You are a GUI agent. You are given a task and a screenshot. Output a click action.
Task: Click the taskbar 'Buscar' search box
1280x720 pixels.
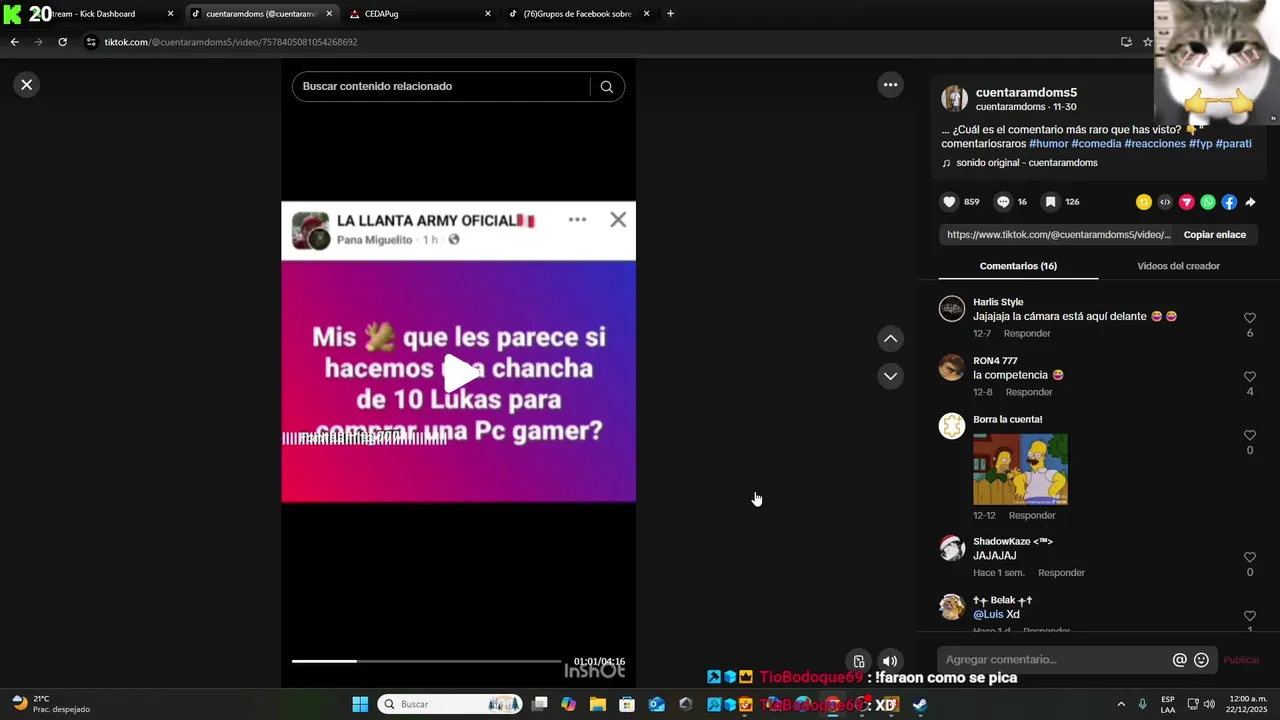pos(450,704)
